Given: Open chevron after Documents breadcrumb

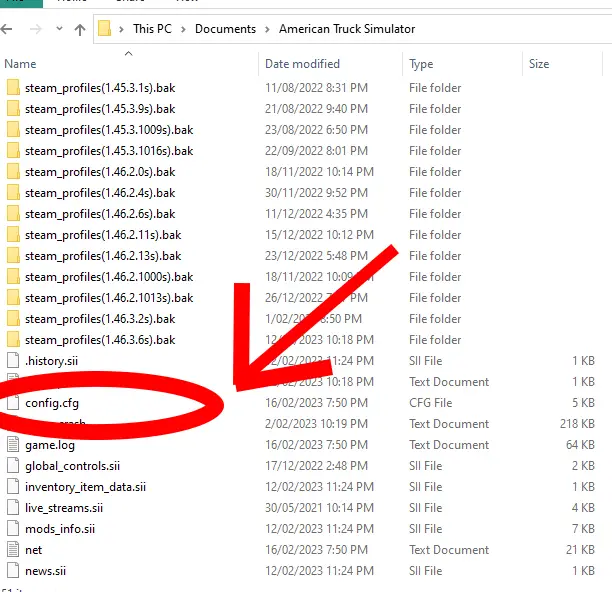Looking at the screenshot, I should click(267, 29).
